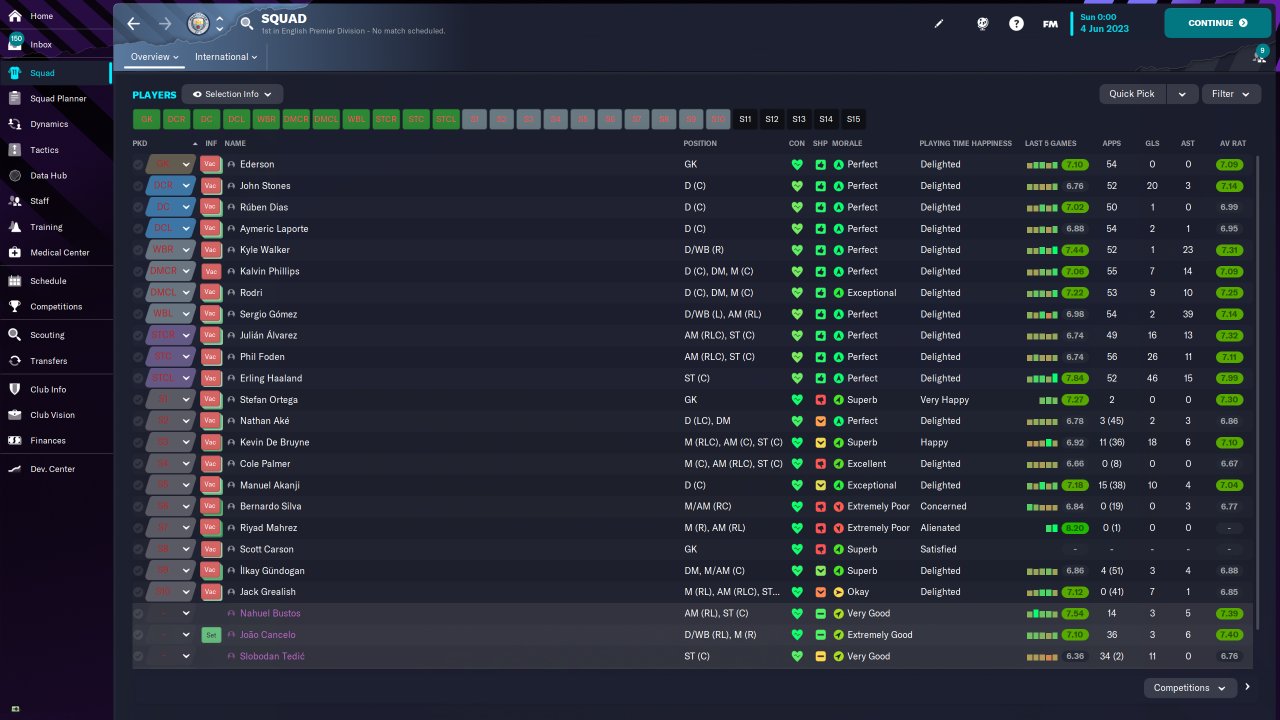1280x720 pixels.
Task: Go to Home in the sidebar
Action: (56, 17)
